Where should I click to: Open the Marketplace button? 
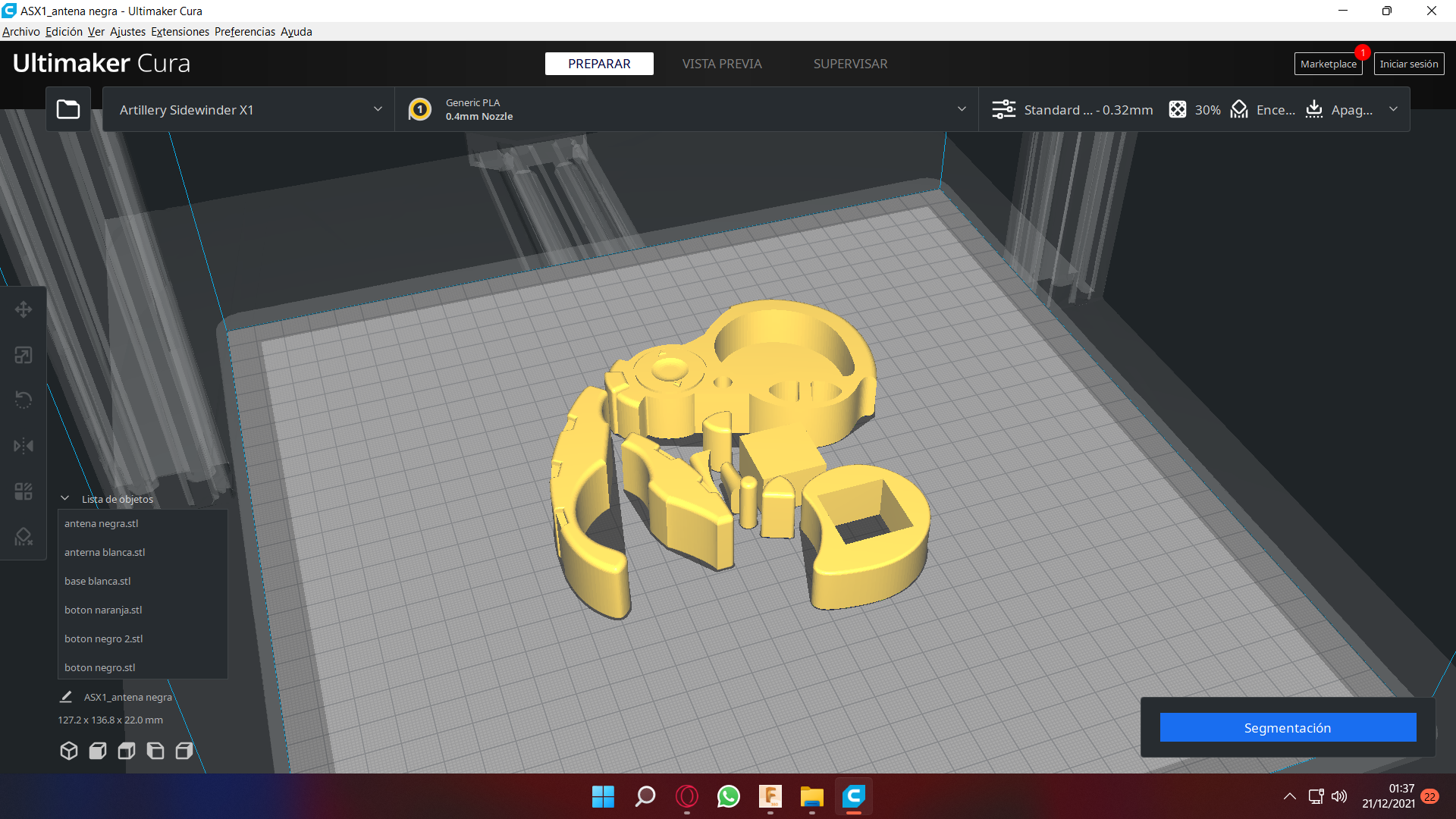click(1328, 64)
